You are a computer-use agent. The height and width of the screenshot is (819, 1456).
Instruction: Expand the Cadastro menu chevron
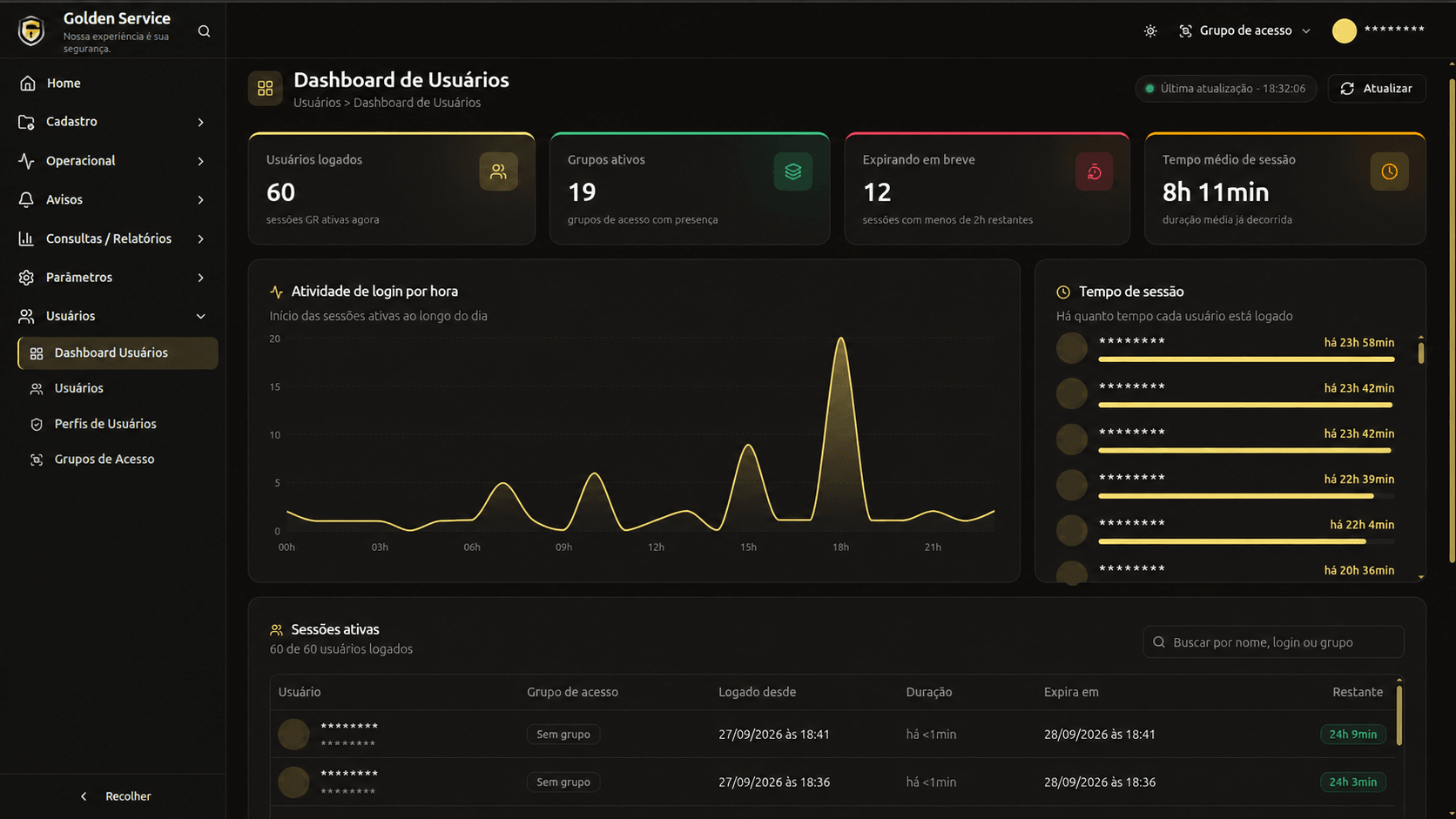200,122
